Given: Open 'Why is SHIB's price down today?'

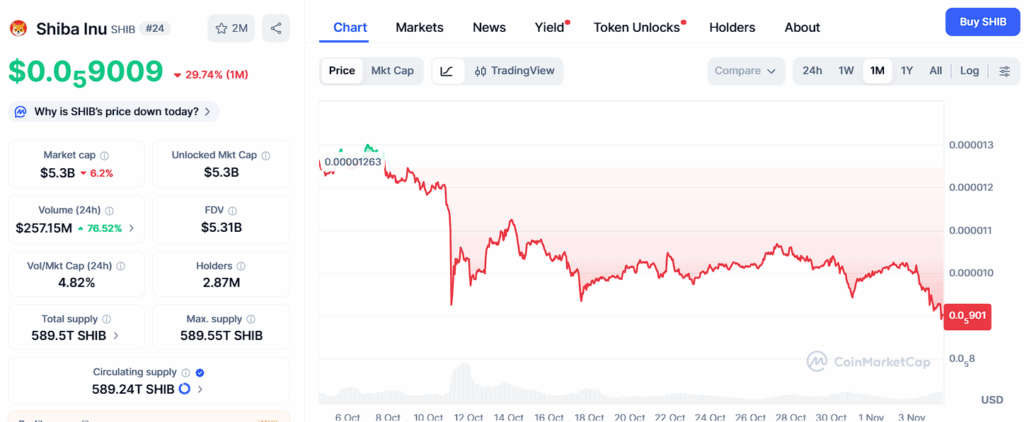Looking at the screenshot, I should point(114,111).
